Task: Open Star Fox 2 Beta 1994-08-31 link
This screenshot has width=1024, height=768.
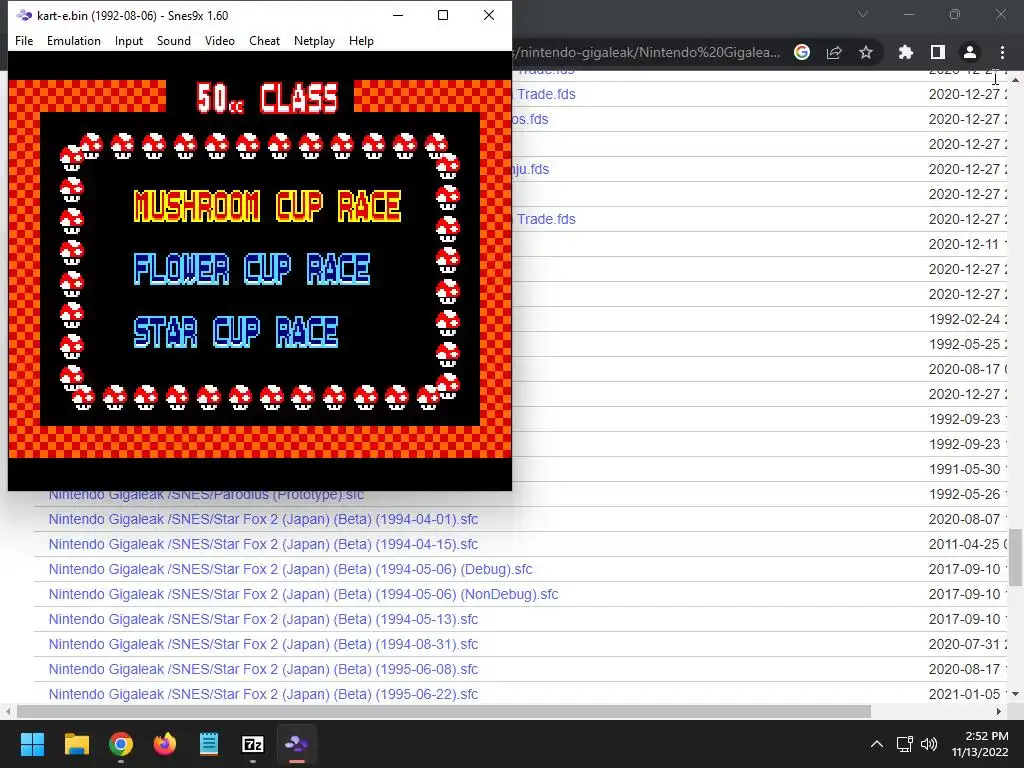Action: (263, 644)
